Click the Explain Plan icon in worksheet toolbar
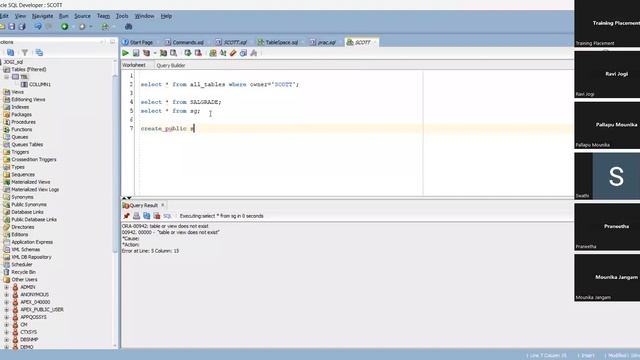Viewport: 640px width, 360px height. point(146,53)
